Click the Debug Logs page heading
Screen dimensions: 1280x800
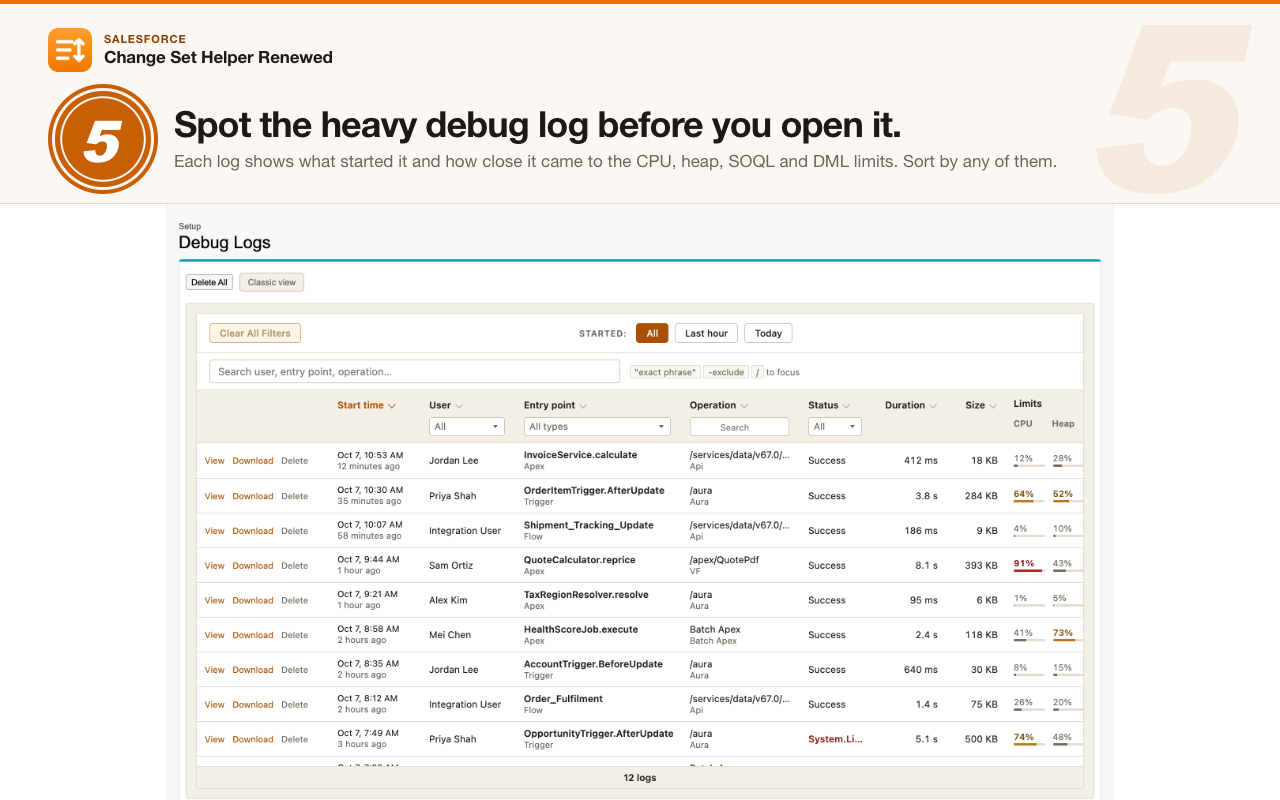click(x=224, y=243)
